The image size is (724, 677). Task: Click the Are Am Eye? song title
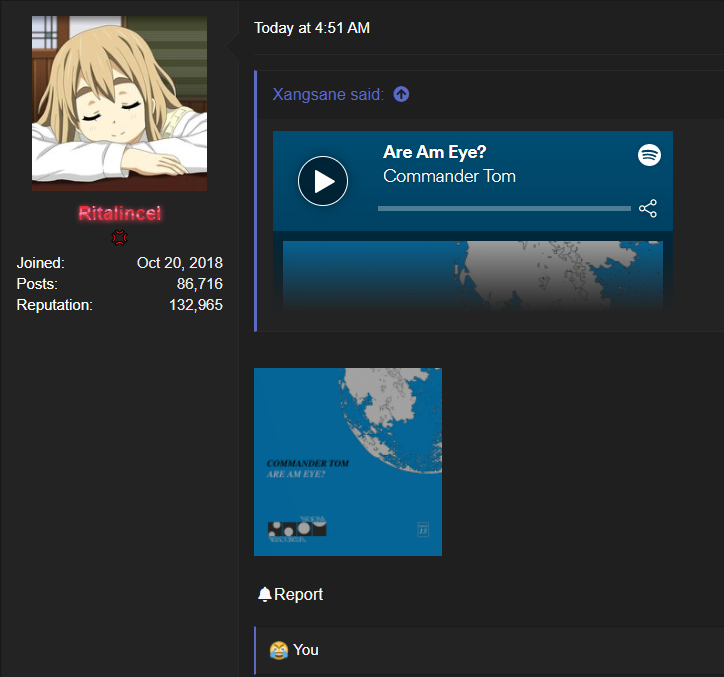(x=434, y=152)
